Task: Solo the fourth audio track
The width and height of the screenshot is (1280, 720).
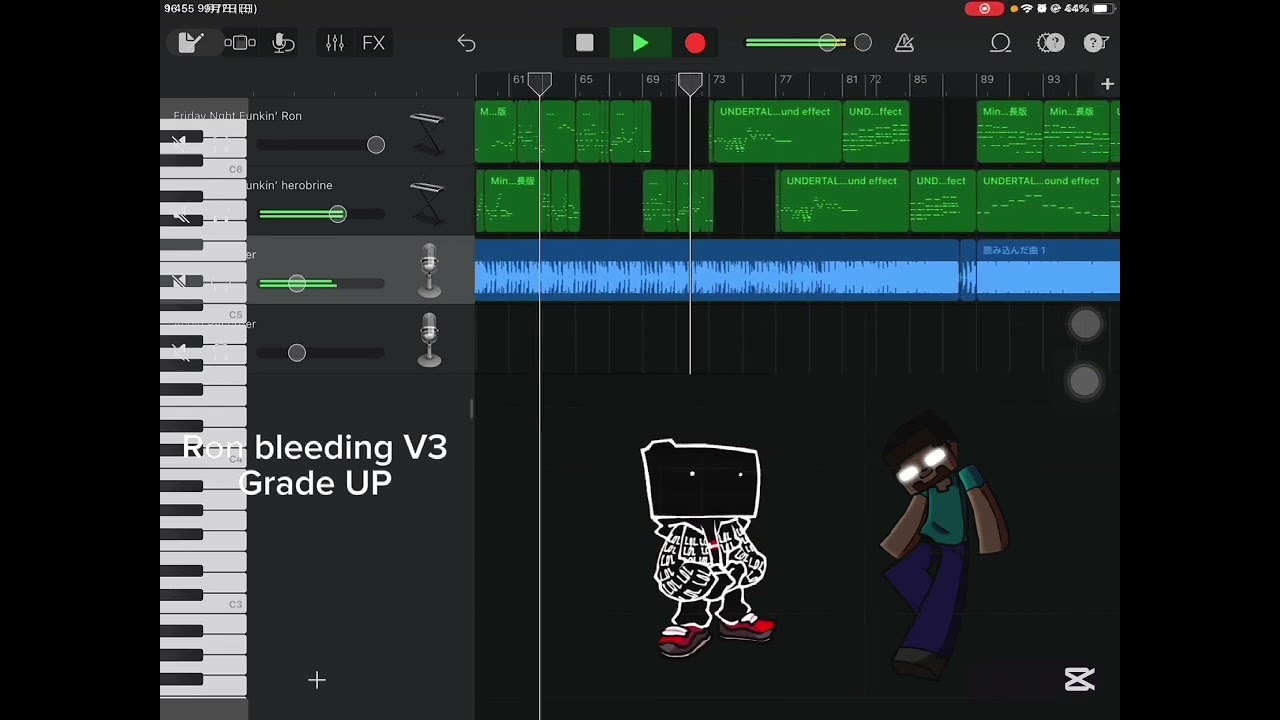Action: pos(221,352)
